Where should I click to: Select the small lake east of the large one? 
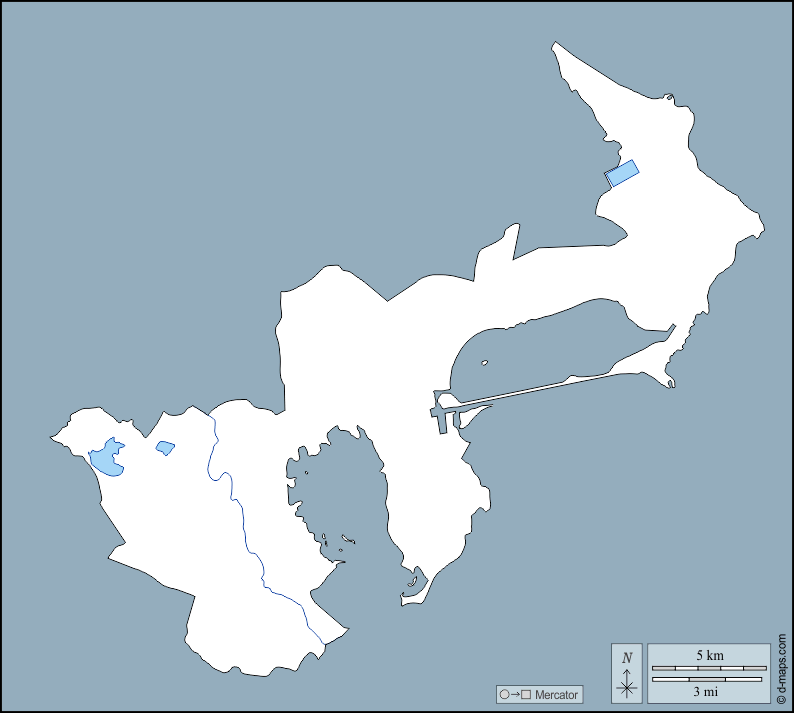click(x=165, y=448)
